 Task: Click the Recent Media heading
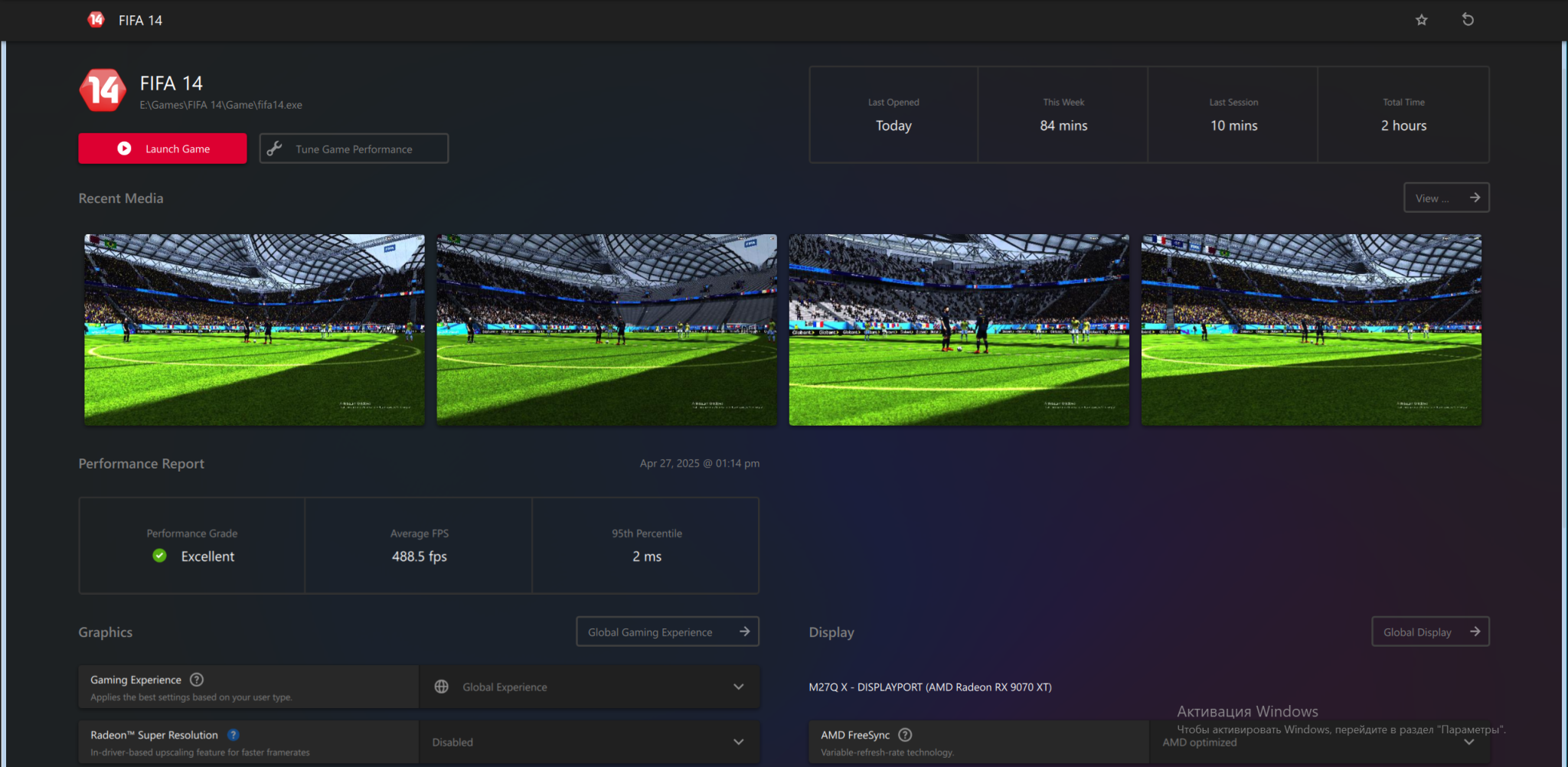click(x=121, y=198)
